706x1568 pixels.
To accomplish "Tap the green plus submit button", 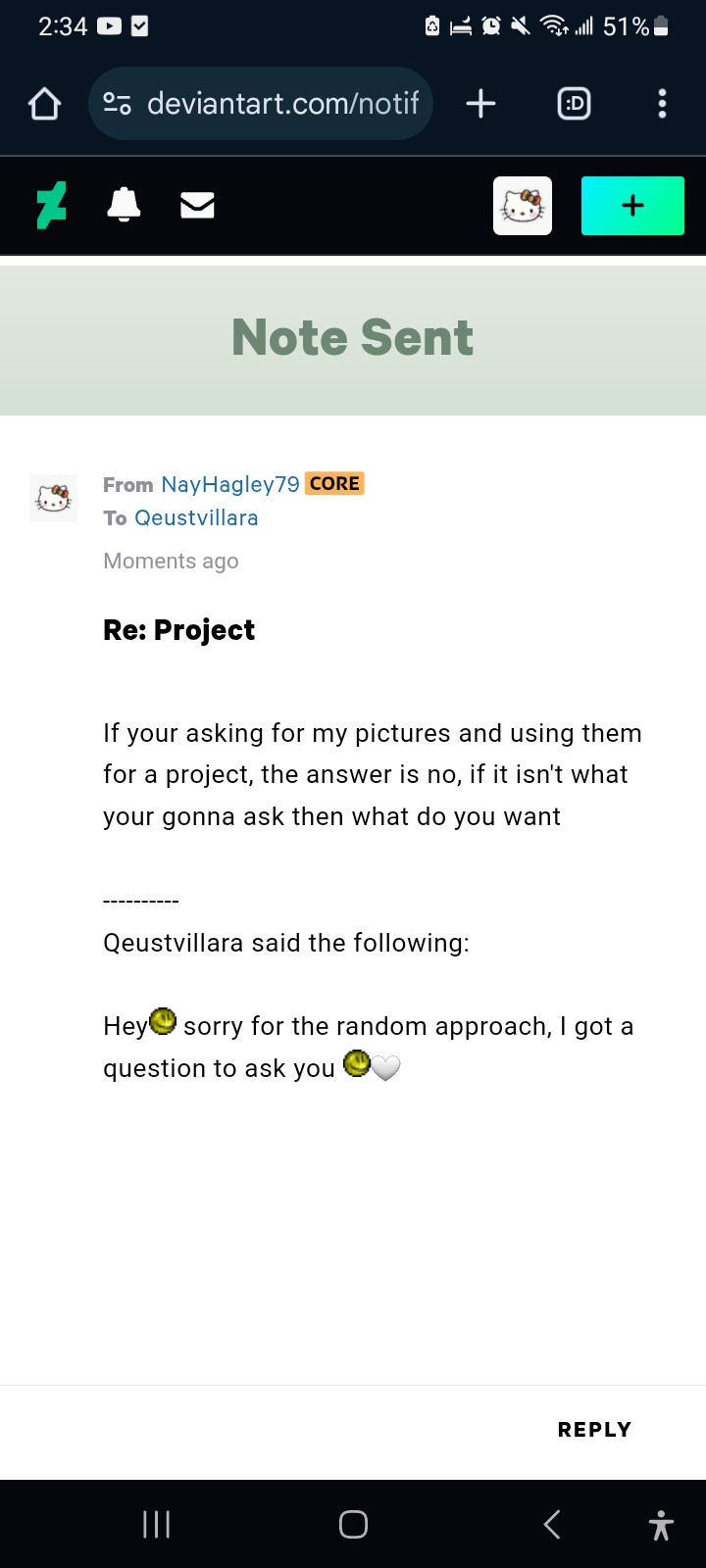I will pos(632,206).
